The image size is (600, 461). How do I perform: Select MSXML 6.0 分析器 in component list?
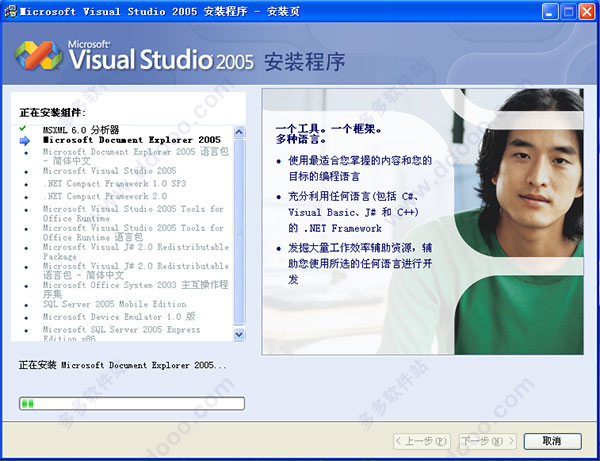pos(81,130)
